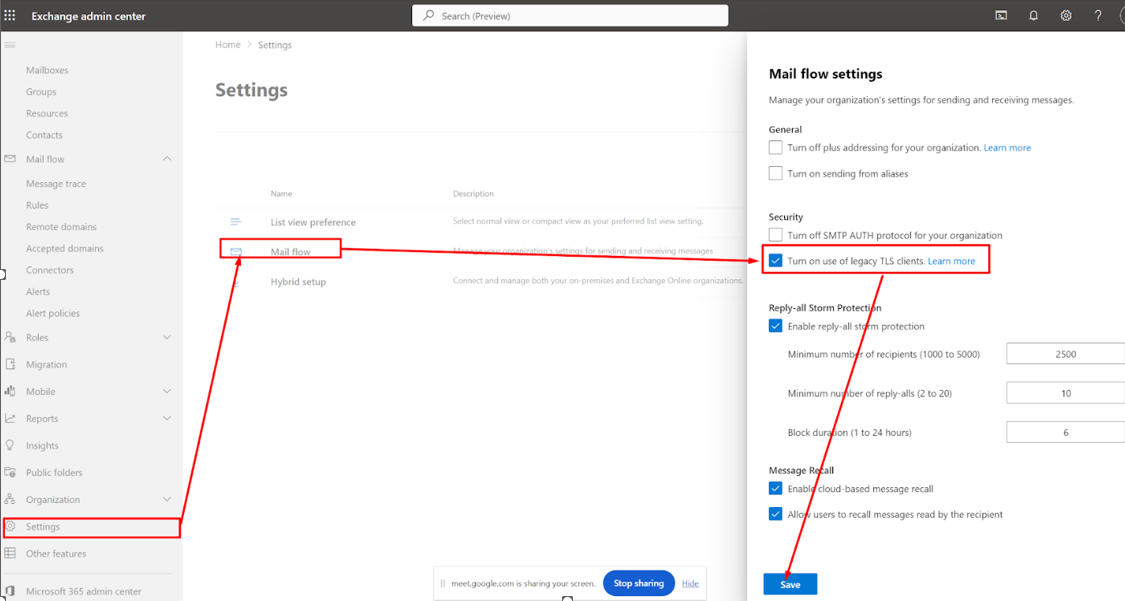Click the Description column header
This screenshot has width=1125, height=601.
(473, 194)
